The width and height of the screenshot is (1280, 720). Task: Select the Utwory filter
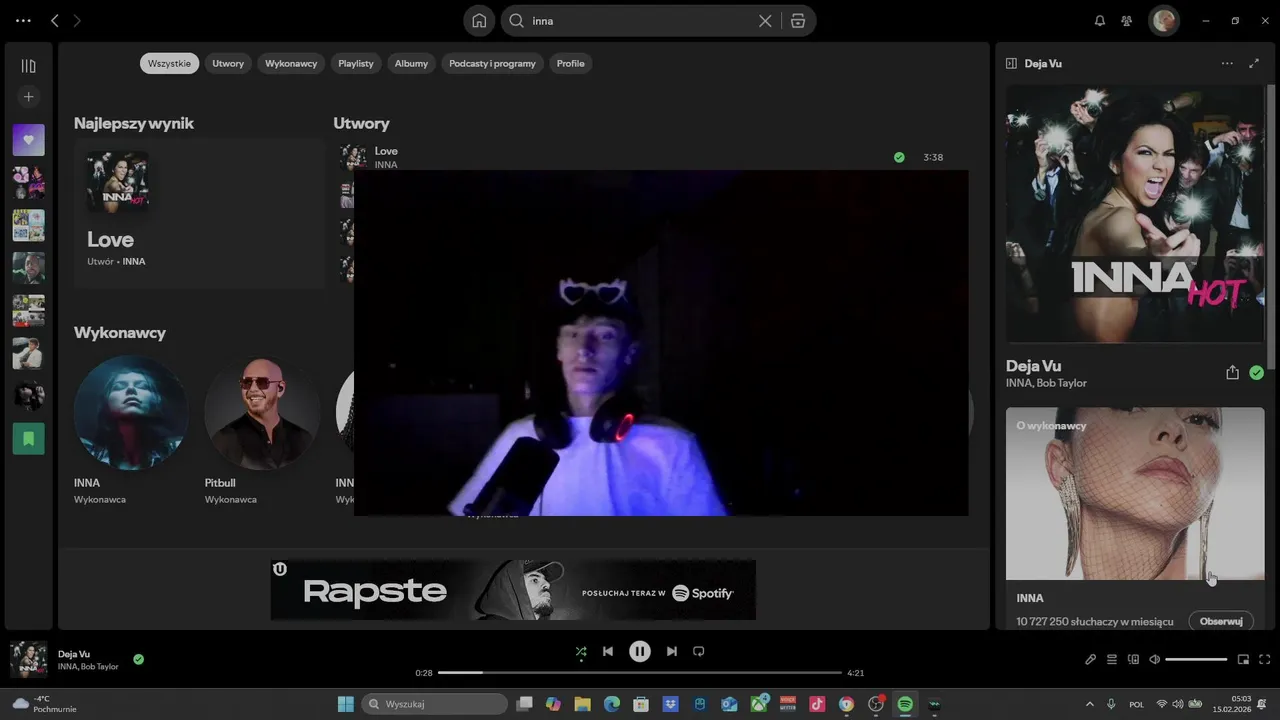(228, 63)
